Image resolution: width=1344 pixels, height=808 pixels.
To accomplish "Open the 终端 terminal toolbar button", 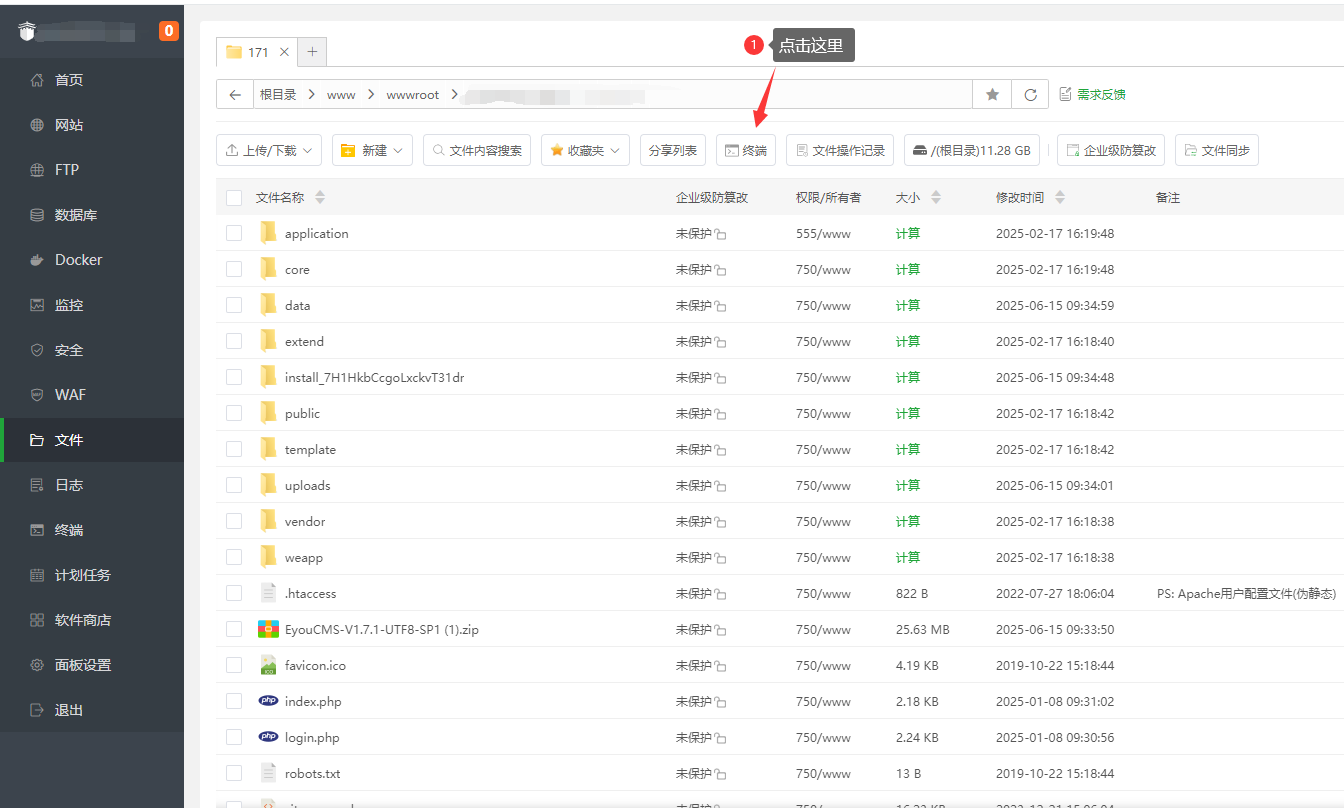I will (745, 150).
